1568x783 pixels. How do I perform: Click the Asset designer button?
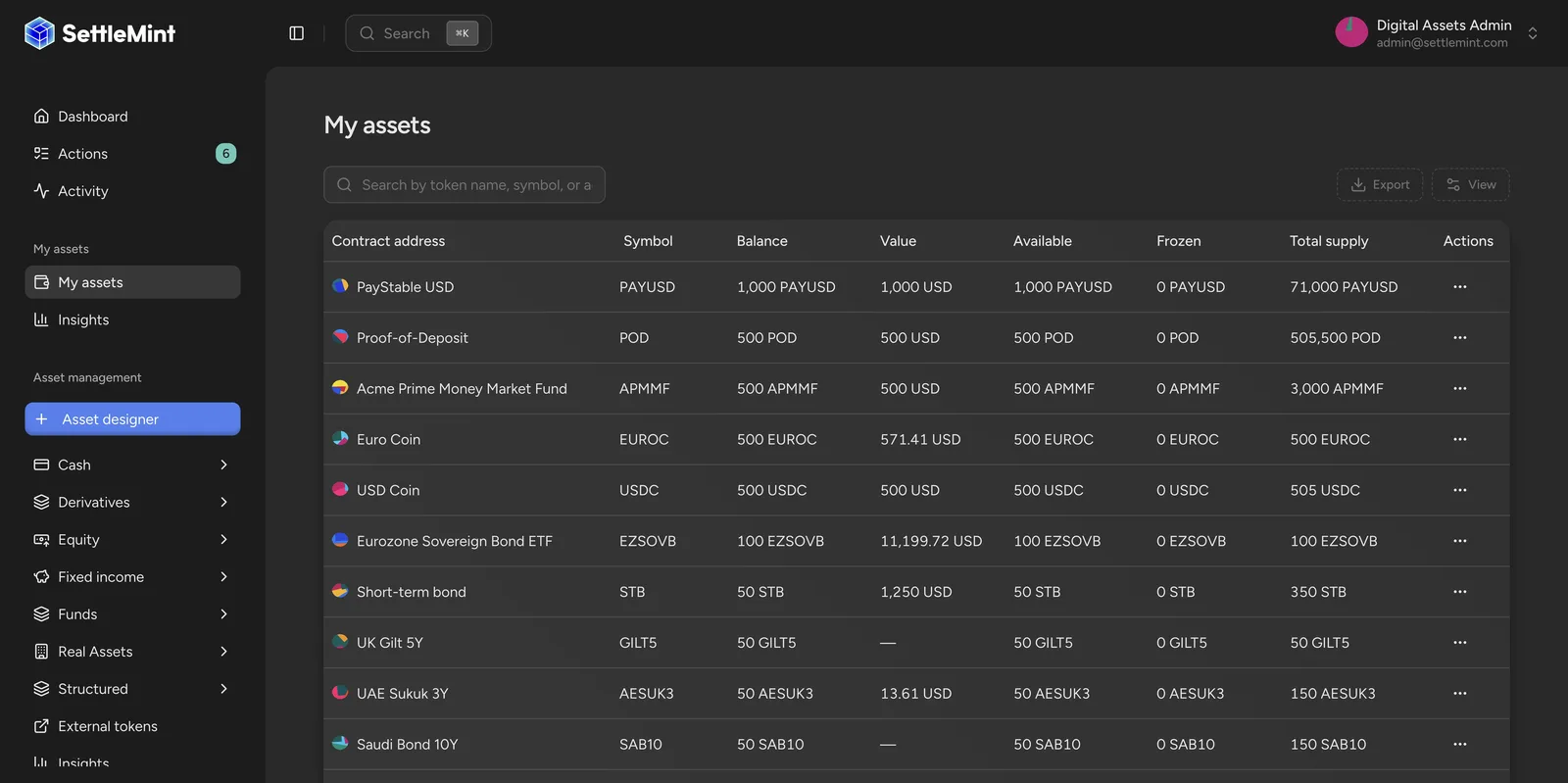click(x=132, y=418)
